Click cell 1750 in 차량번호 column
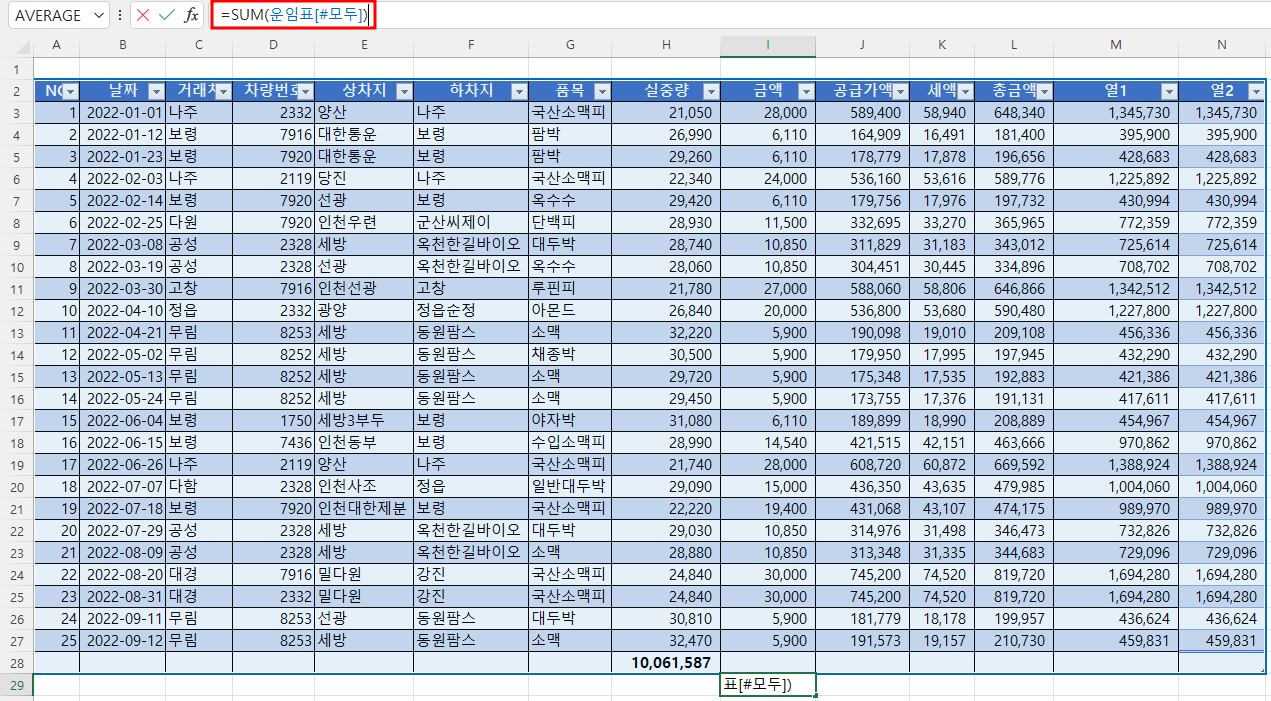The image size is (1271, 701). pos(273,421)
